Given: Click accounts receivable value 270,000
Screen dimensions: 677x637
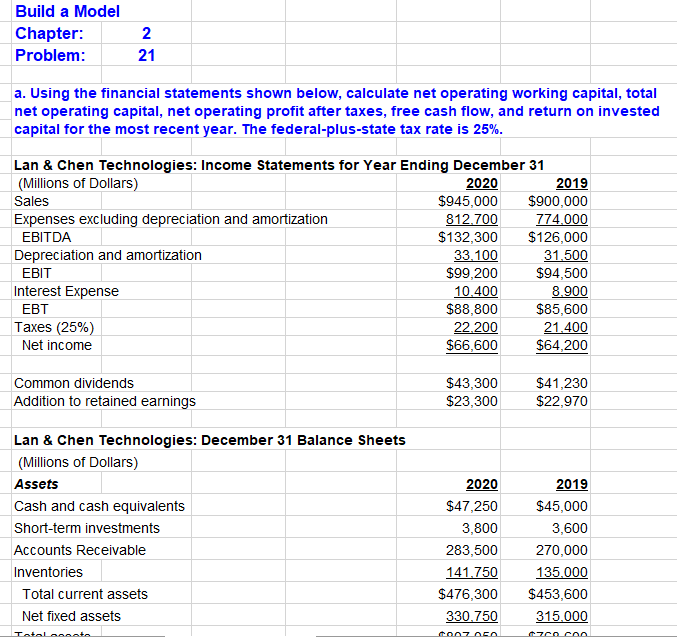Looking at the screenshot, I should (562, 550).
